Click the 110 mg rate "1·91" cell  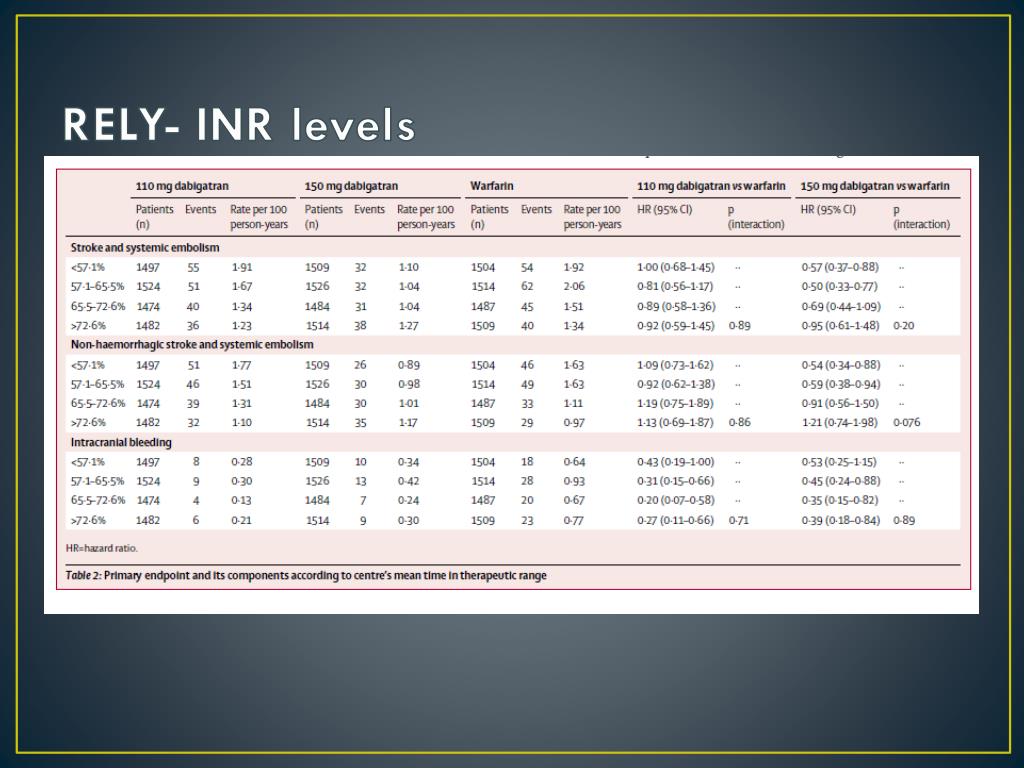tap(242, 267)
